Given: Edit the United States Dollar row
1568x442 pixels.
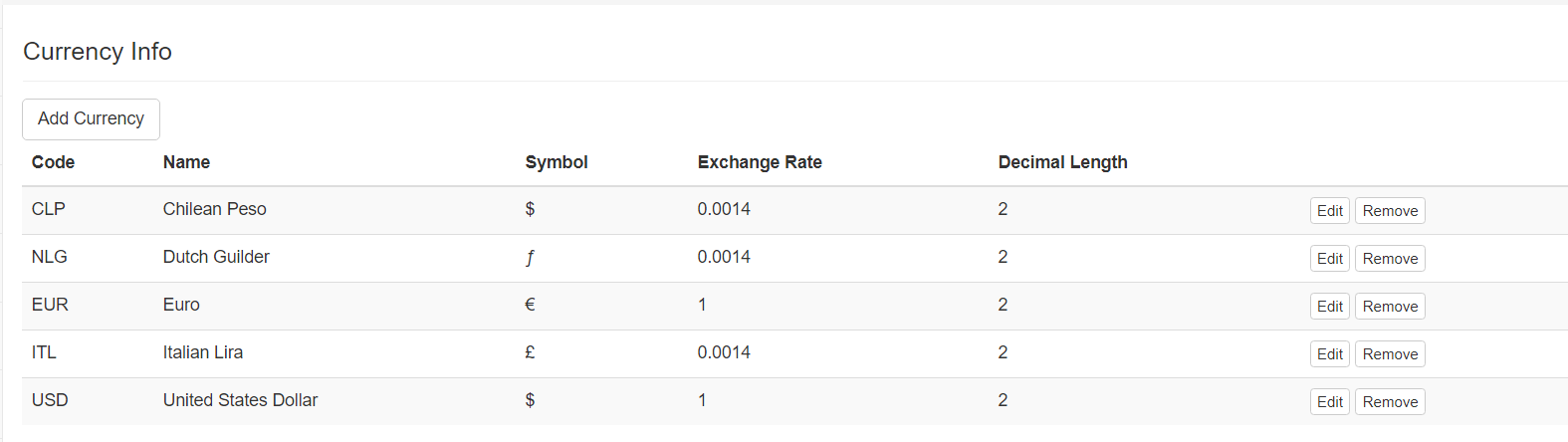Looking at the screenshot, I should click(1329, 402).
